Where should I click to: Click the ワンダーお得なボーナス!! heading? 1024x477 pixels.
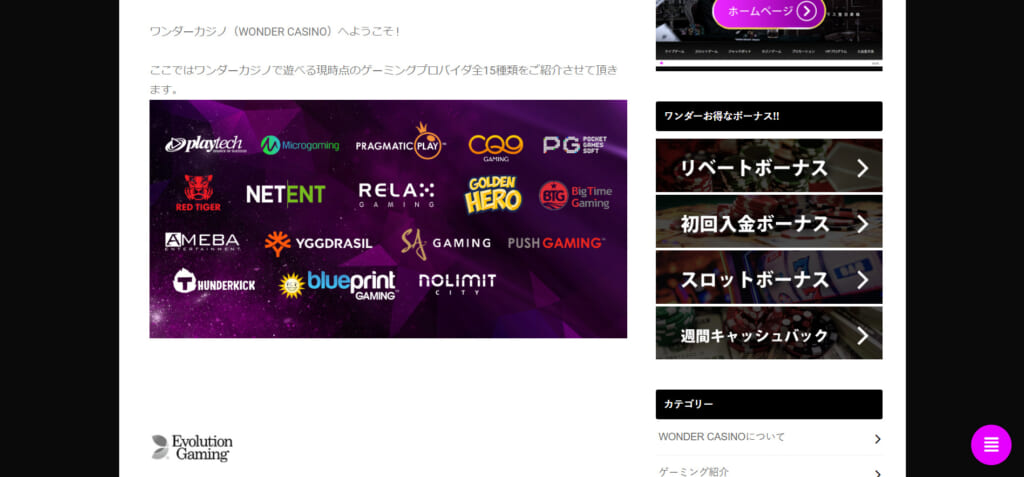[x=769, y=116]
